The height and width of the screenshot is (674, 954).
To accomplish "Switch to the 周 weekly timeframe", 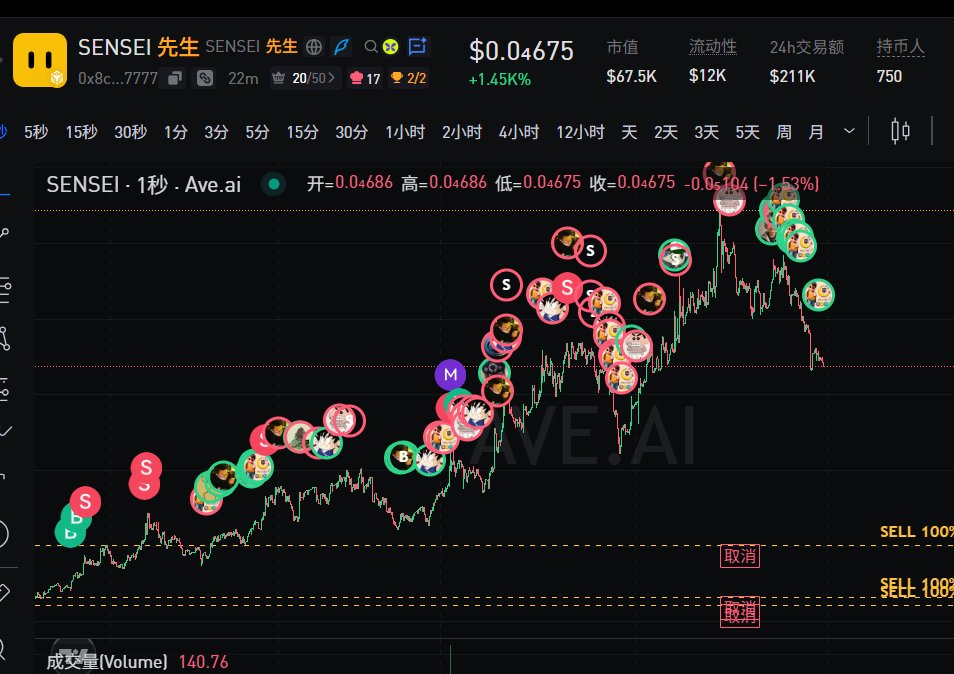I will click(x=784, y=132).
